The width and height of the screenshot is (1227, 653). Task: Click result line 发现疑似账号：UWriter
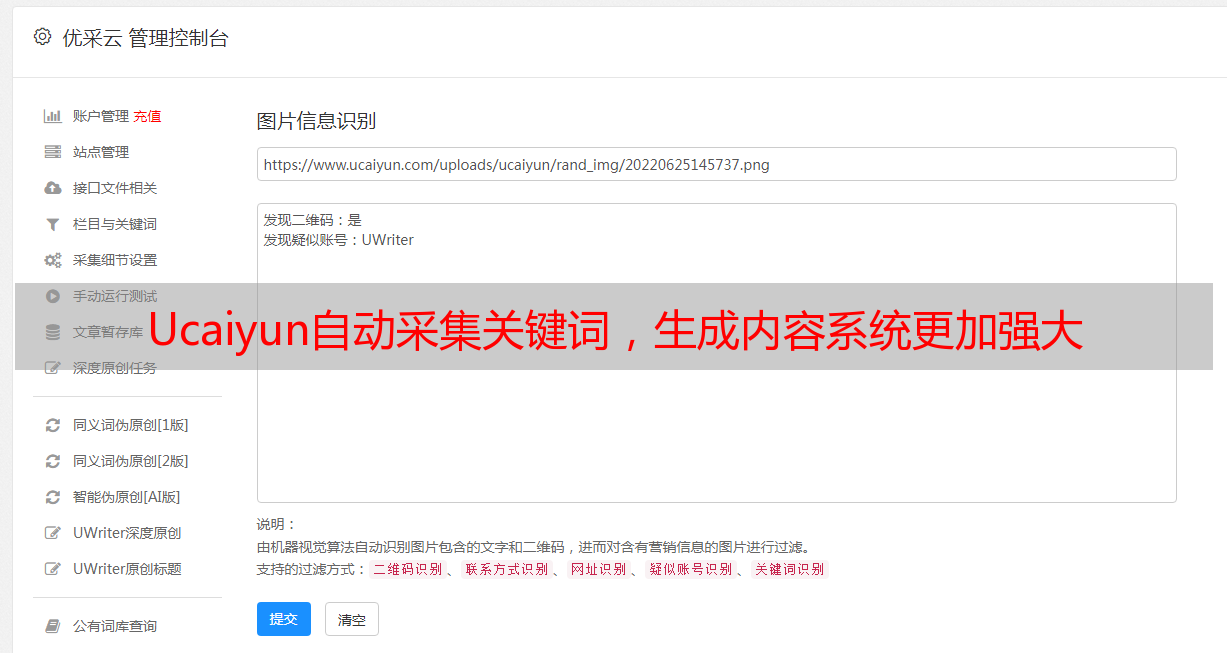(338, 240)
